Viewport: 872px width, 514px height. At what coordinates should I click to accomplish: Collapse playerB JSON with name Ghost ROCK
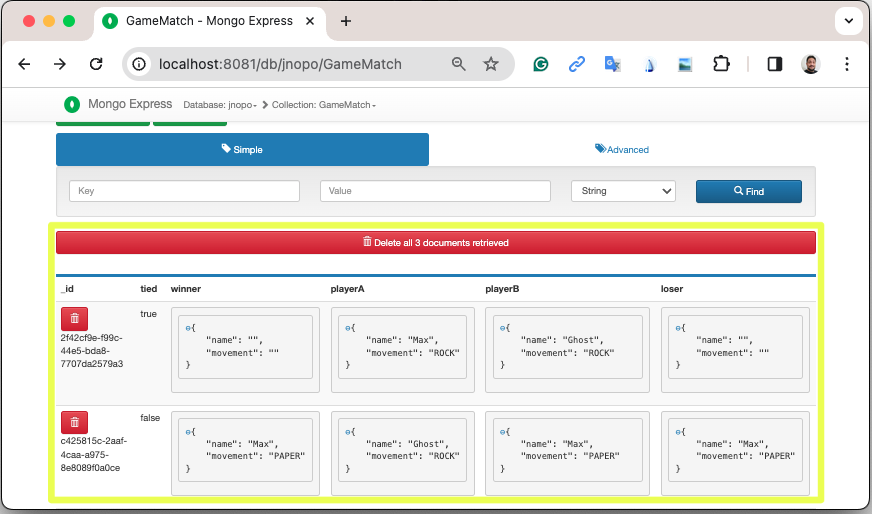[503, 328]
